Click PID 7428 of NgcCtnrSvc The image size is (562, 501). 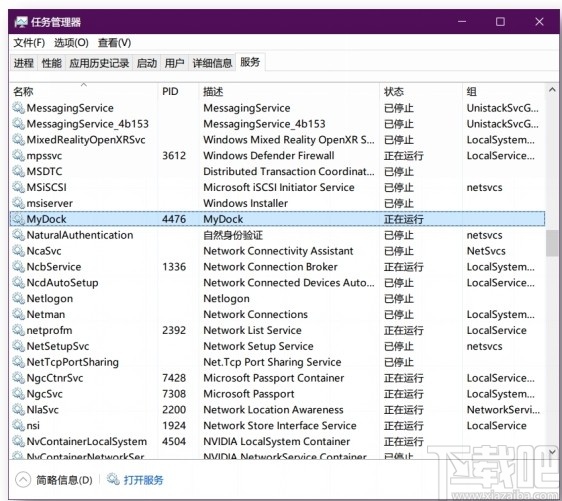pyautogui.click(x=174, y=378)
